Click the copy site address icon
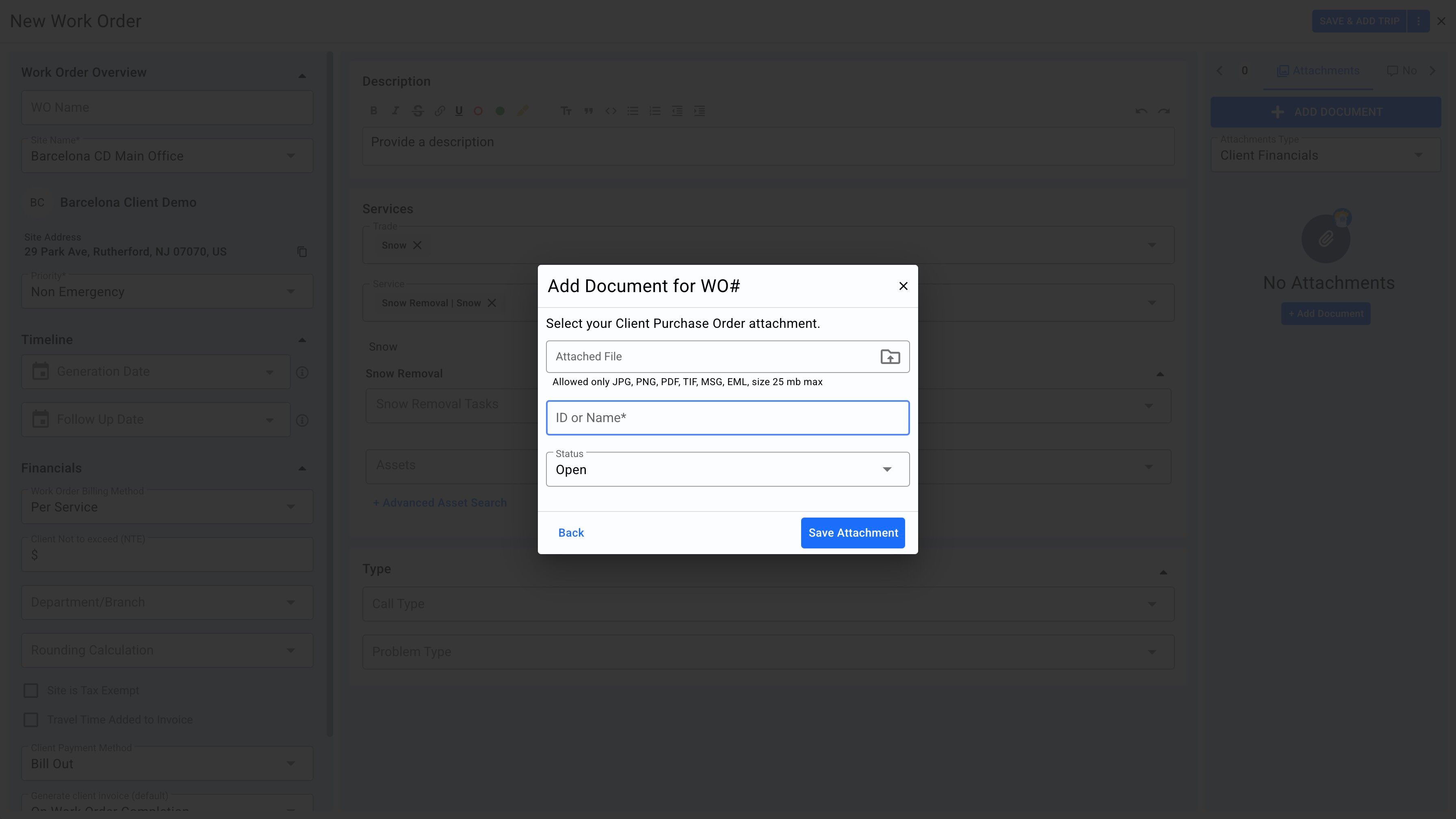Viewport: 1456px width, 819px height. tap(302, 251)
